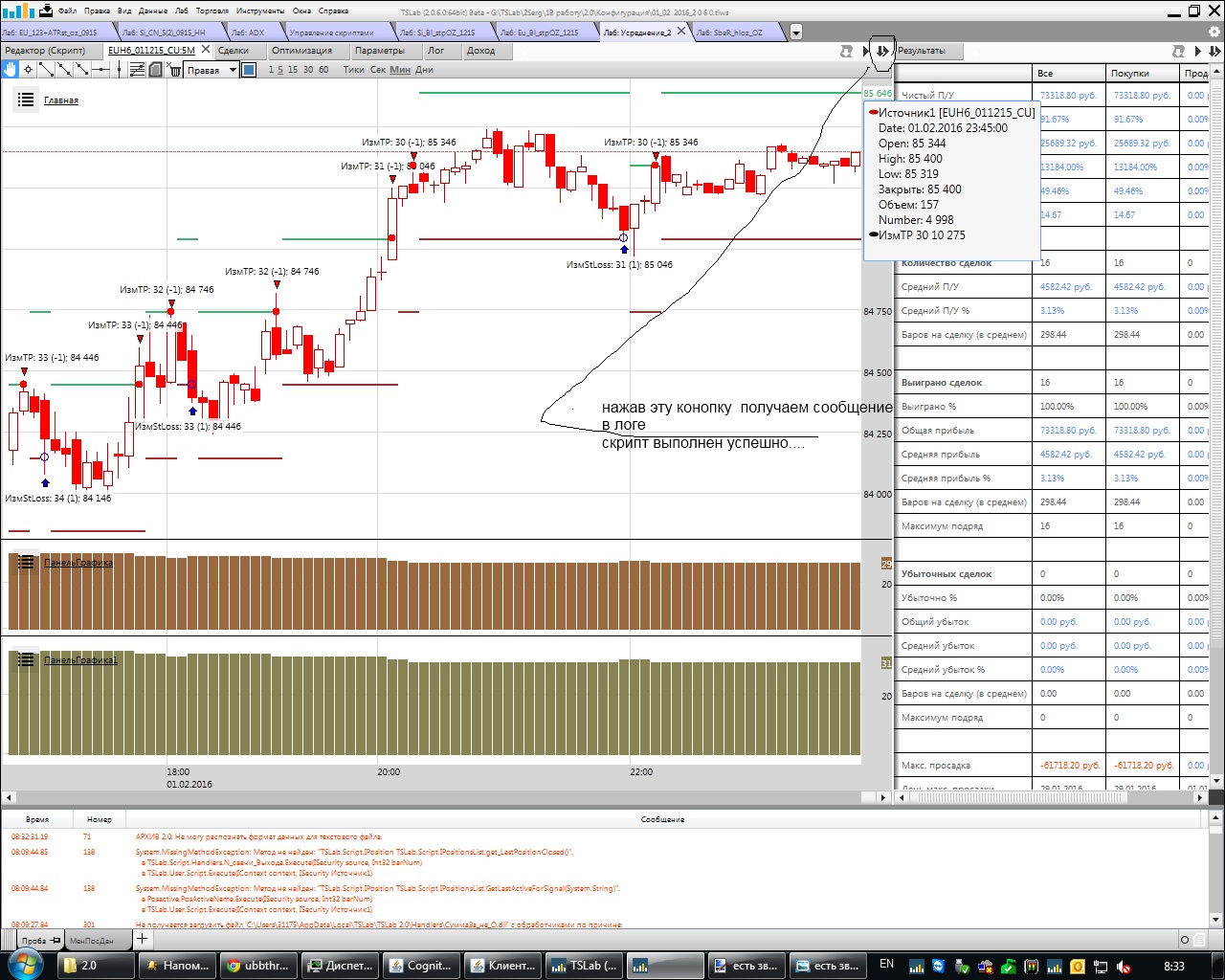Viewport: 1225px width, 980px height.
Task: Close the EUH6_011215_CU:5M chart tab
Action: [205, 50]
